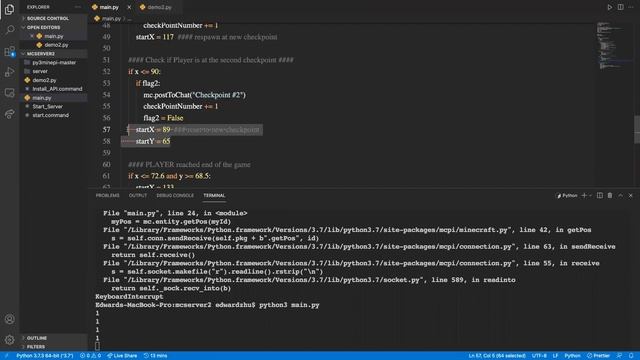Split the terminal pane
Screen dimensions: 640x360
[600, 196]
